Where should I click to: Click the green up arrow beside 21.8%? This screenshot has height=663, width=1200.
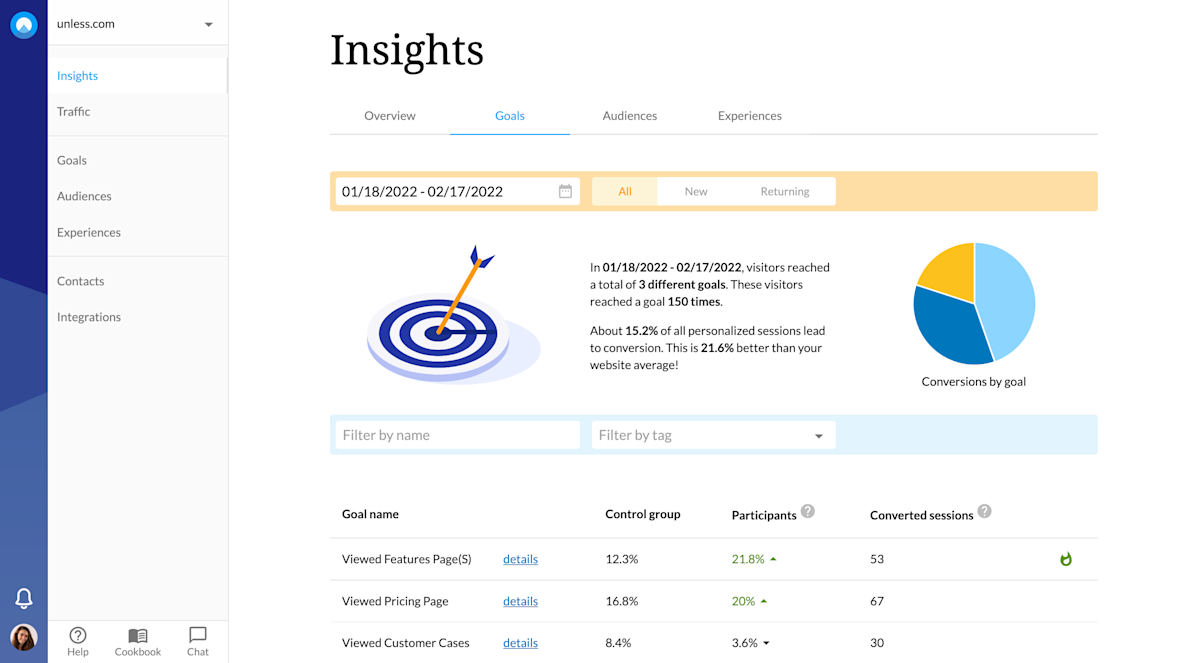point(773,559)
